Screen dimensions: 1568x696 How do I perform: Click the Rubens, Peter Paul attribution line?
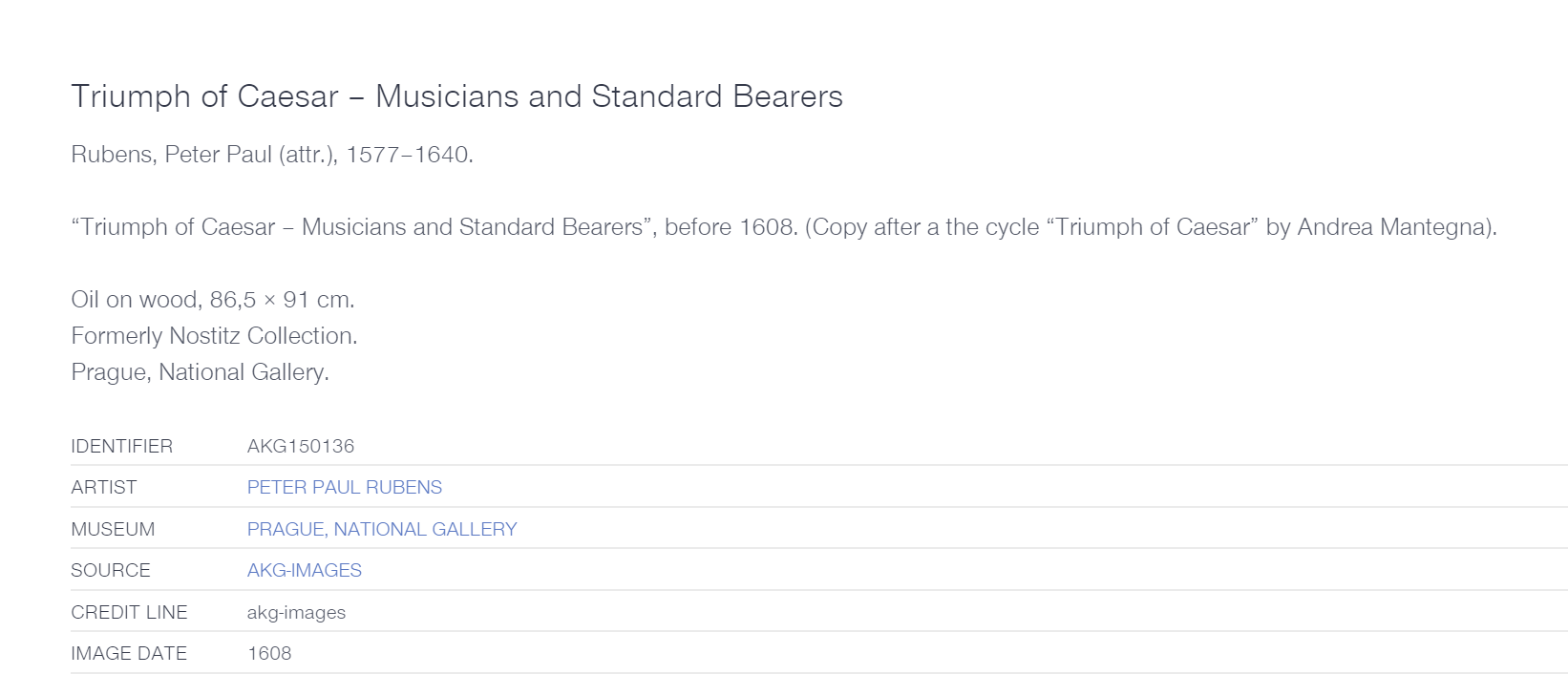pyautogui.click(x=272, y=155)
